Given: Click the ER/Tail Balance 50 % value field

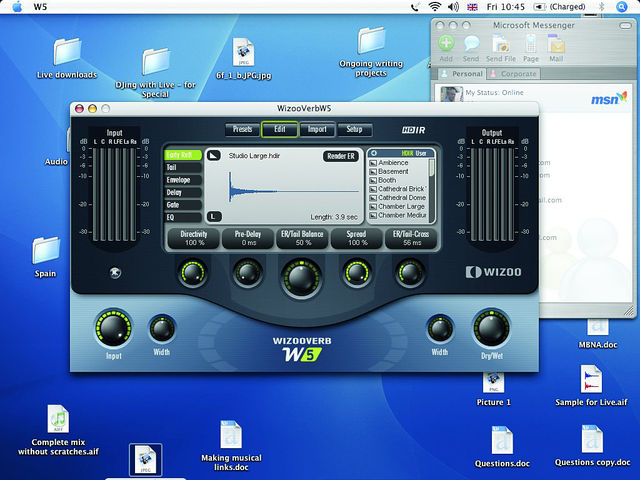Looking at the screenshot, I should tap(302, 238).
